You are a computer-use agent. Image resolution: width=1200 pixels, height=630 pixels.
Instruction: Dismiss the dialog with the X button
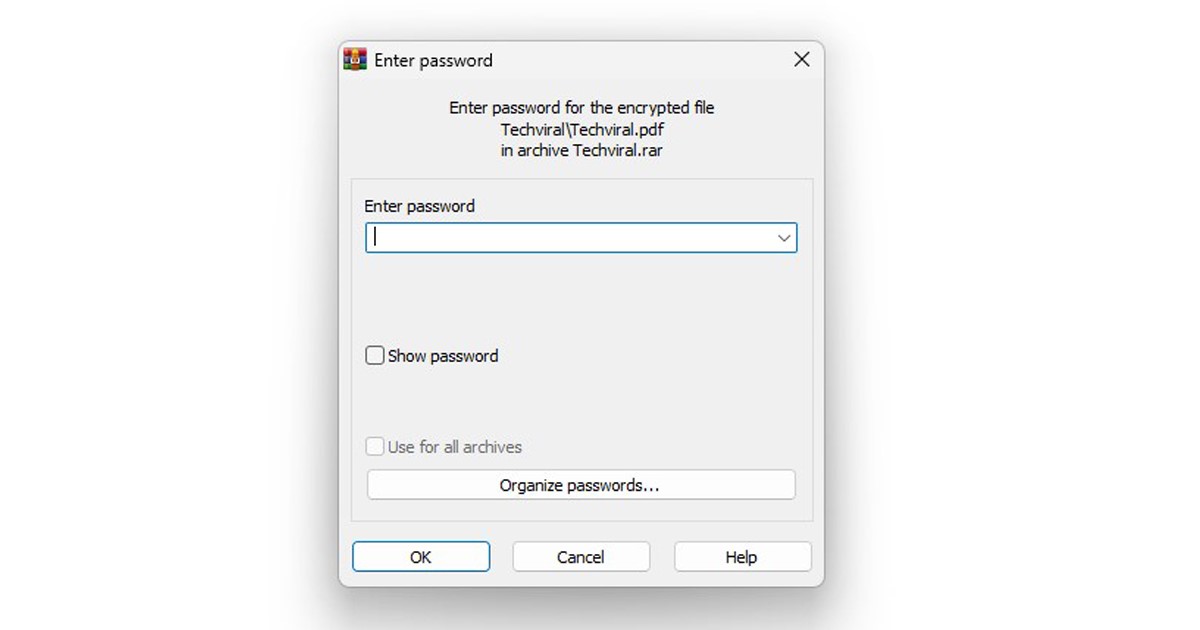801,59
